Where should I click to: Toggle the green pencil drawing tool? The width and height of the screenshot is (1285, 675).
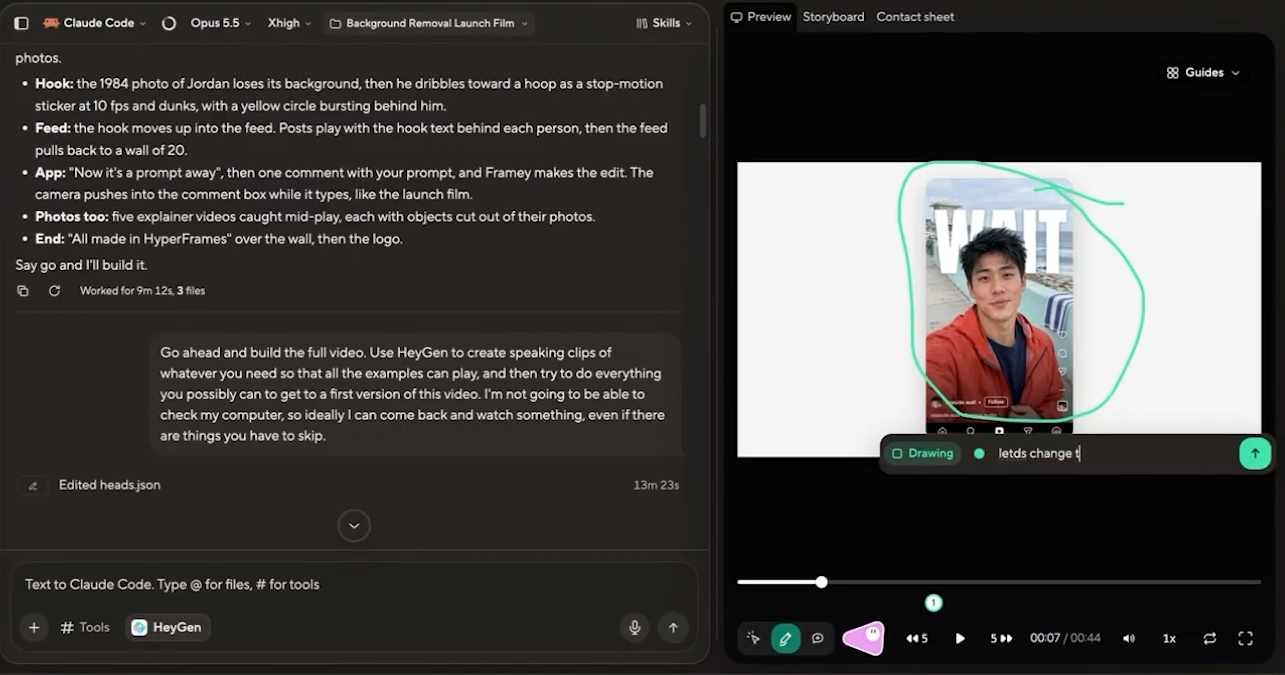pos(785,638)
